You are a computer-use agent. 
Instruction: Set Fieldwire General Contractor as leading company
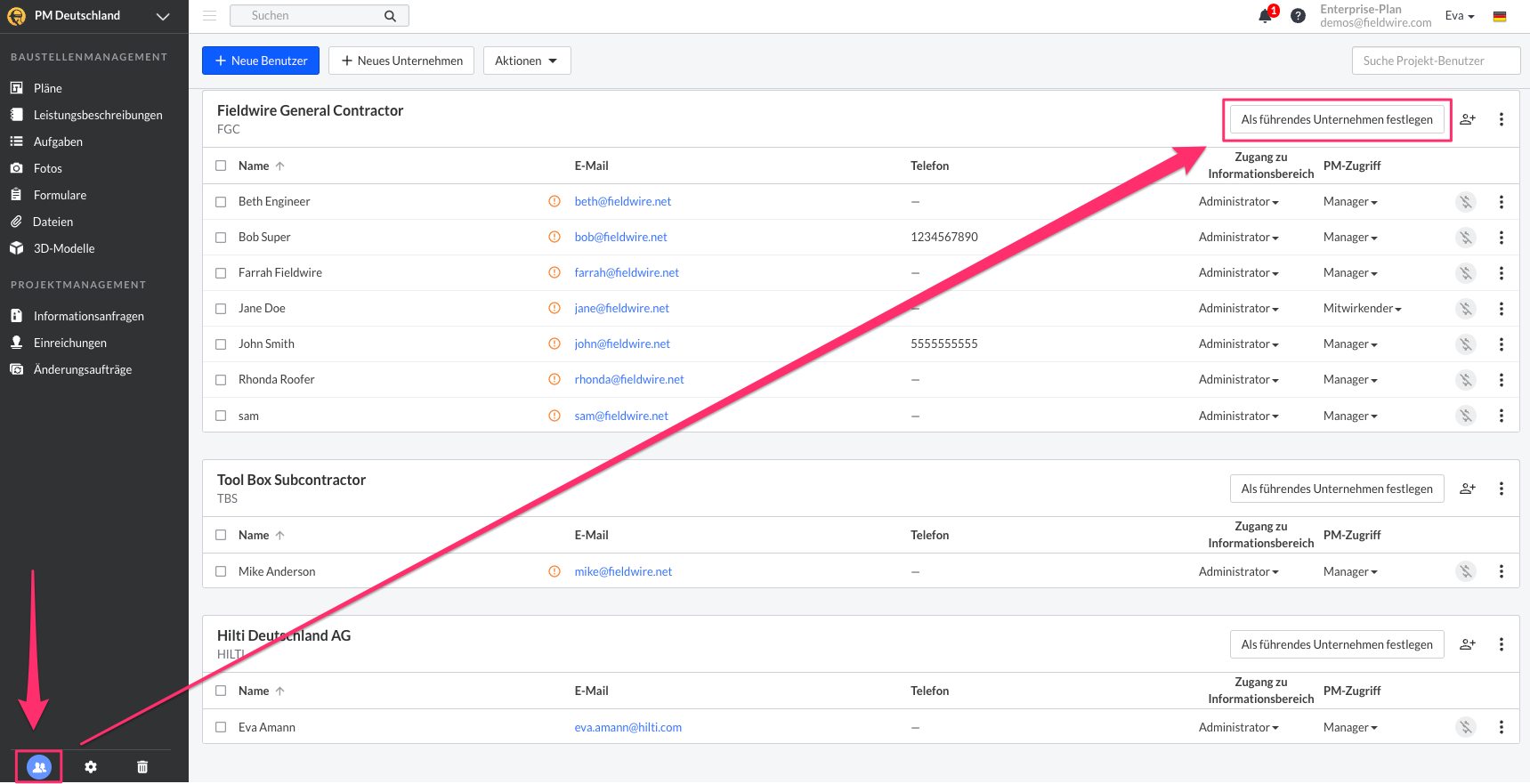(1337, 119)
